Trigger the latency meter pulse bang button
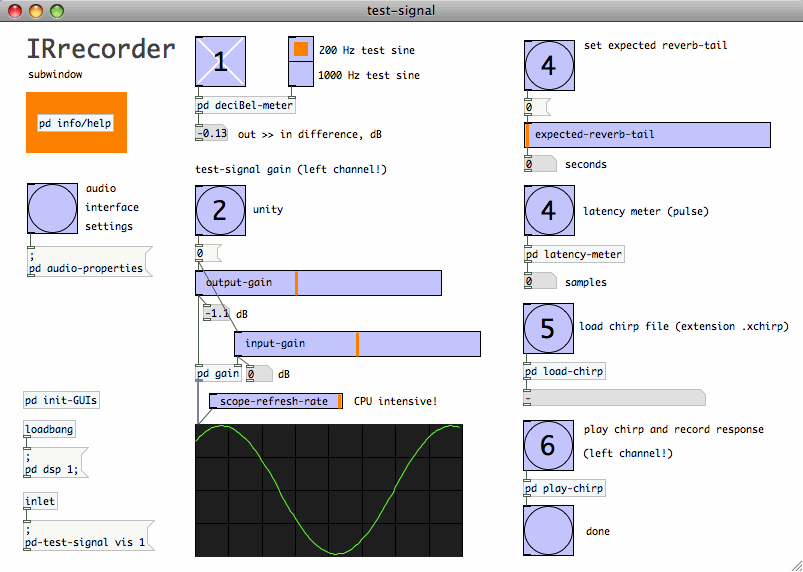The image size is (803, 572). point(548,210)
